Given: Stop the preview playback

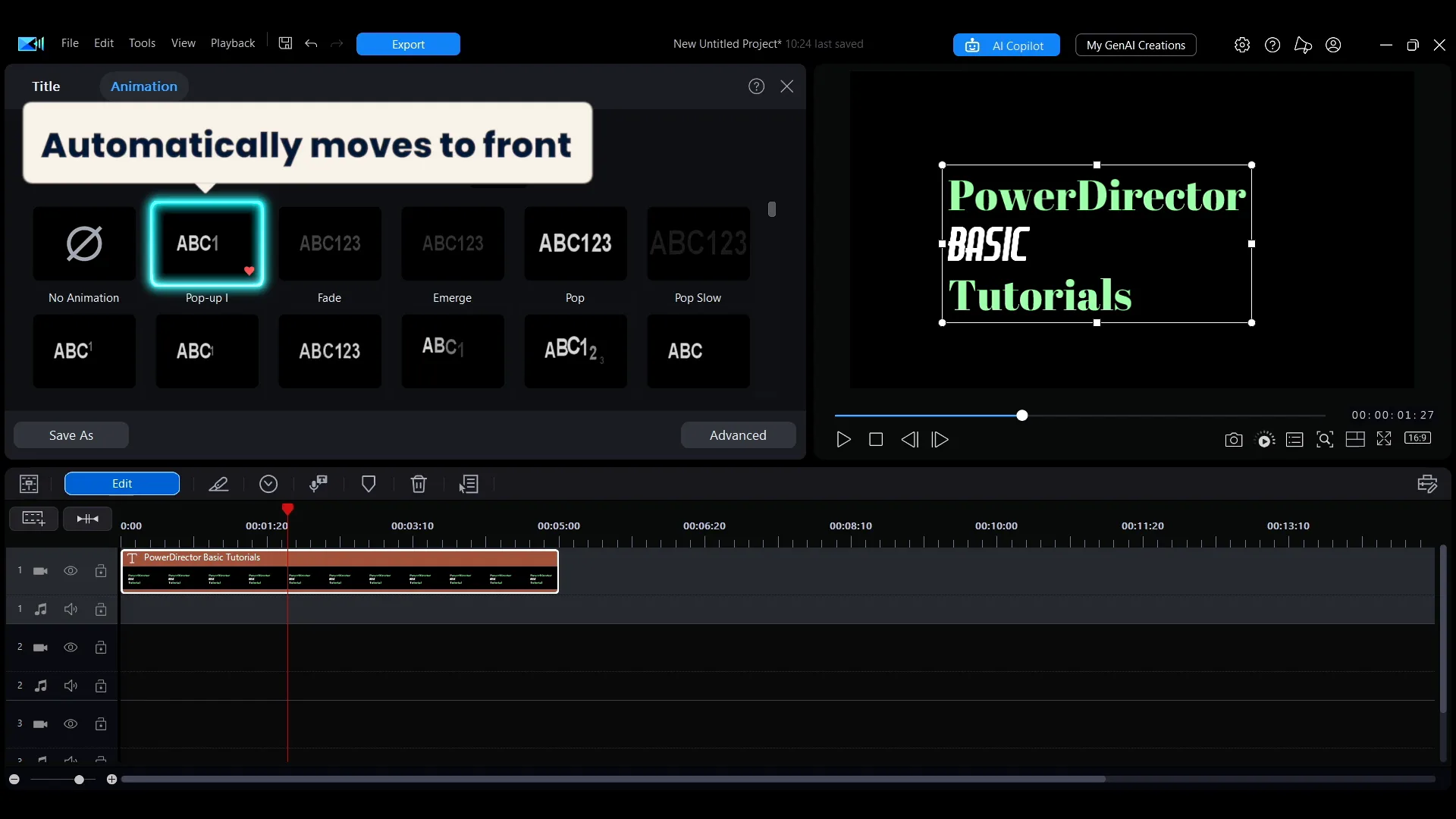Looking at the screenshot, I should point(876,440).
